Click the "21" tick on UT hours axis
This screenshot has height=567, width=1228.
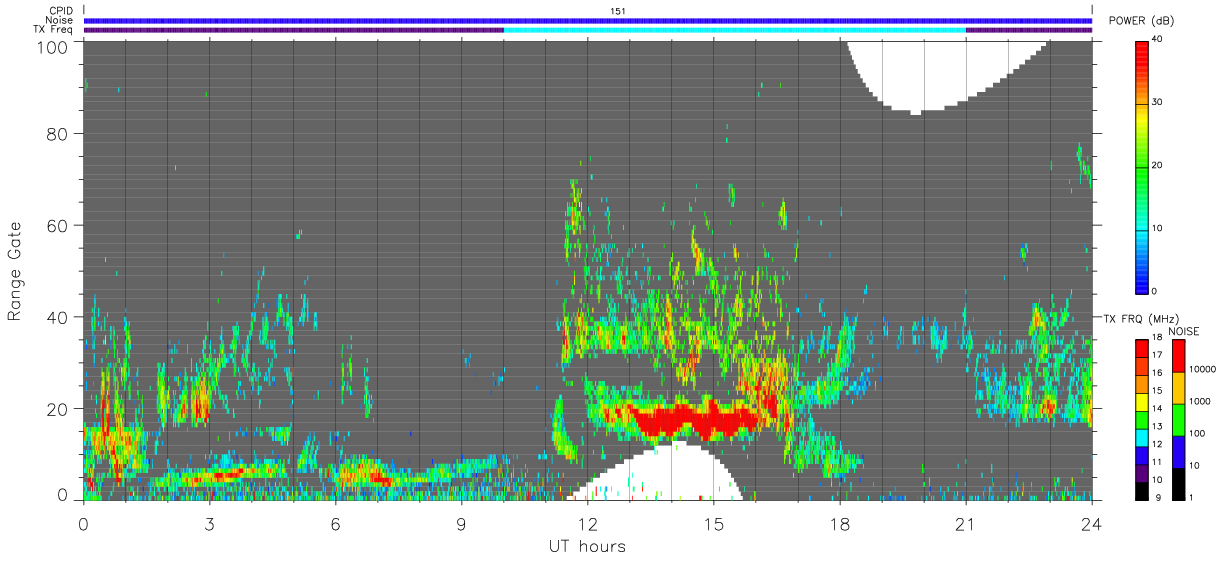[x=965, y=523]
